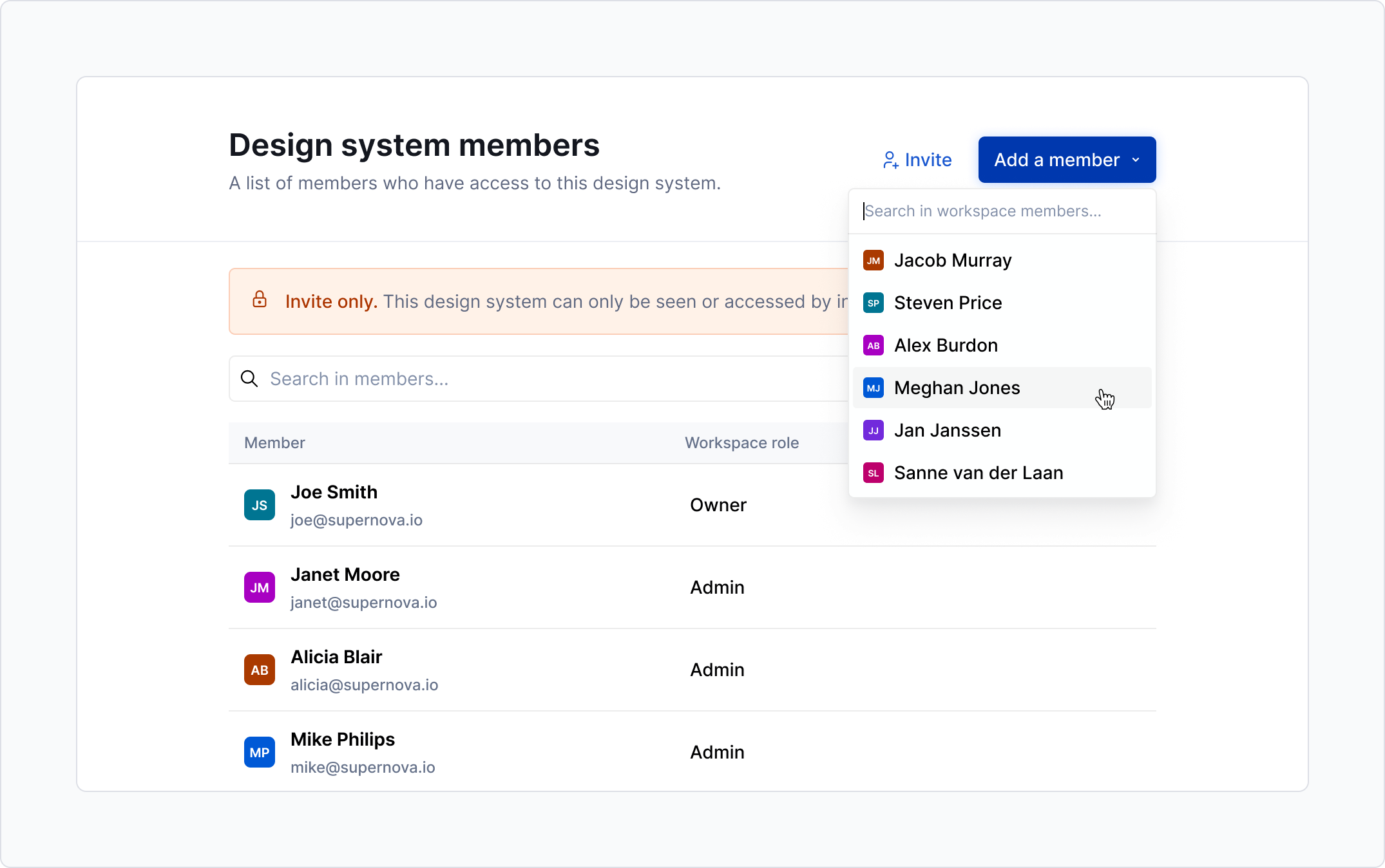Click Jacob Murray's JM avatar in dropdown
The height and width of the screenshot is (868, 1385).
[873, 260]
